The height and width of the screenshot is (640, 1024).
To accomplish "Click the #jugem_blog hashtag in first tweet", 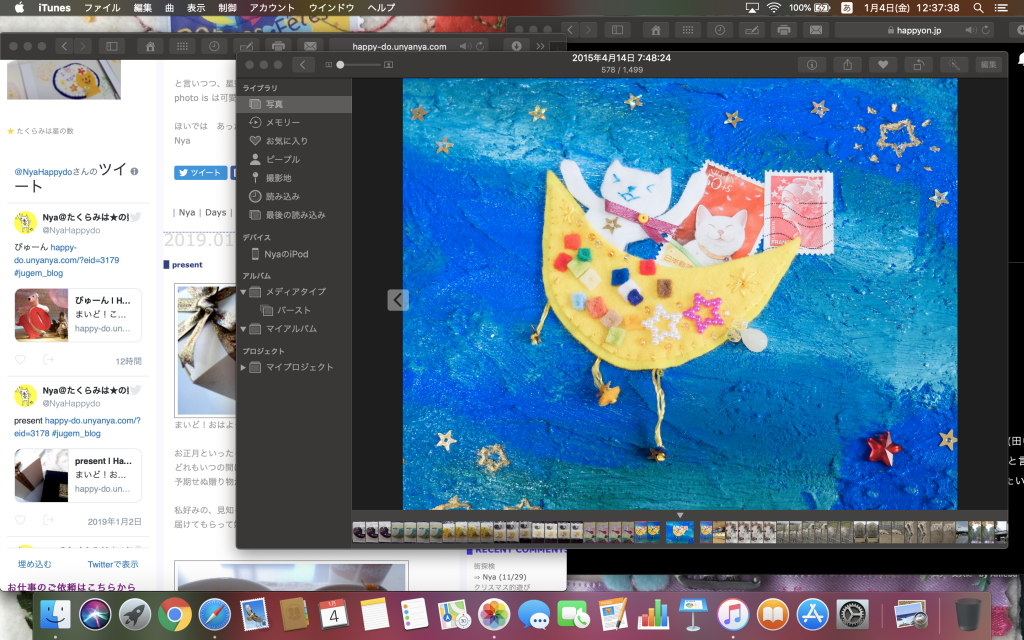I will (x=39, y=273).
